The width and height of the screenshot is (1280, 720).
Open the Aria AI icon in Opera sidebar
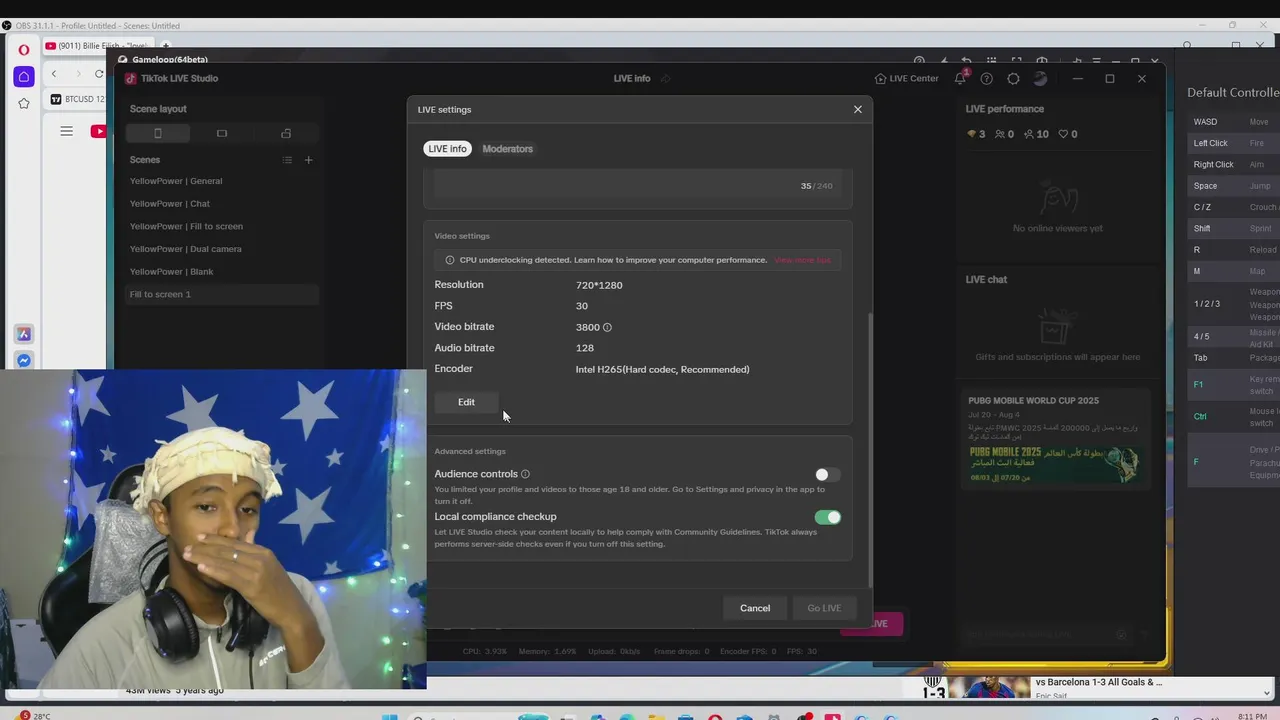24,334
